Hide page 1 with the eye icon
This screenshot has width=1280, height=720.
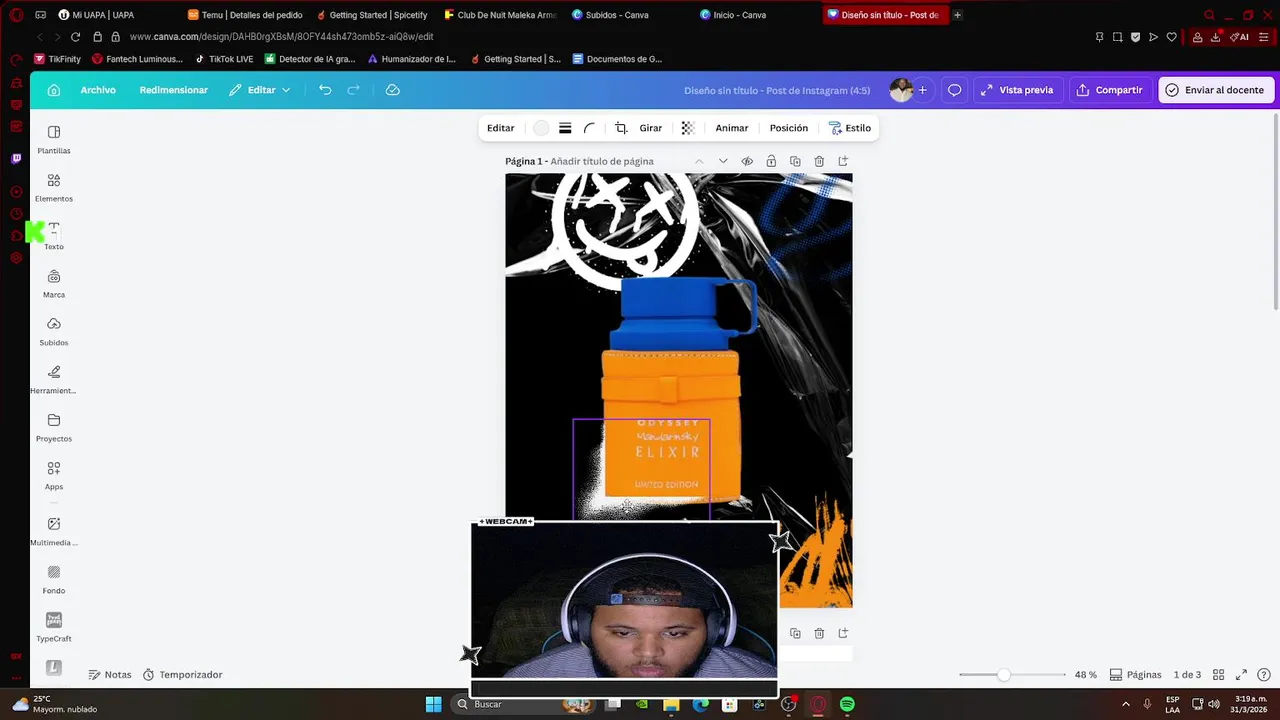coord(747,161)
